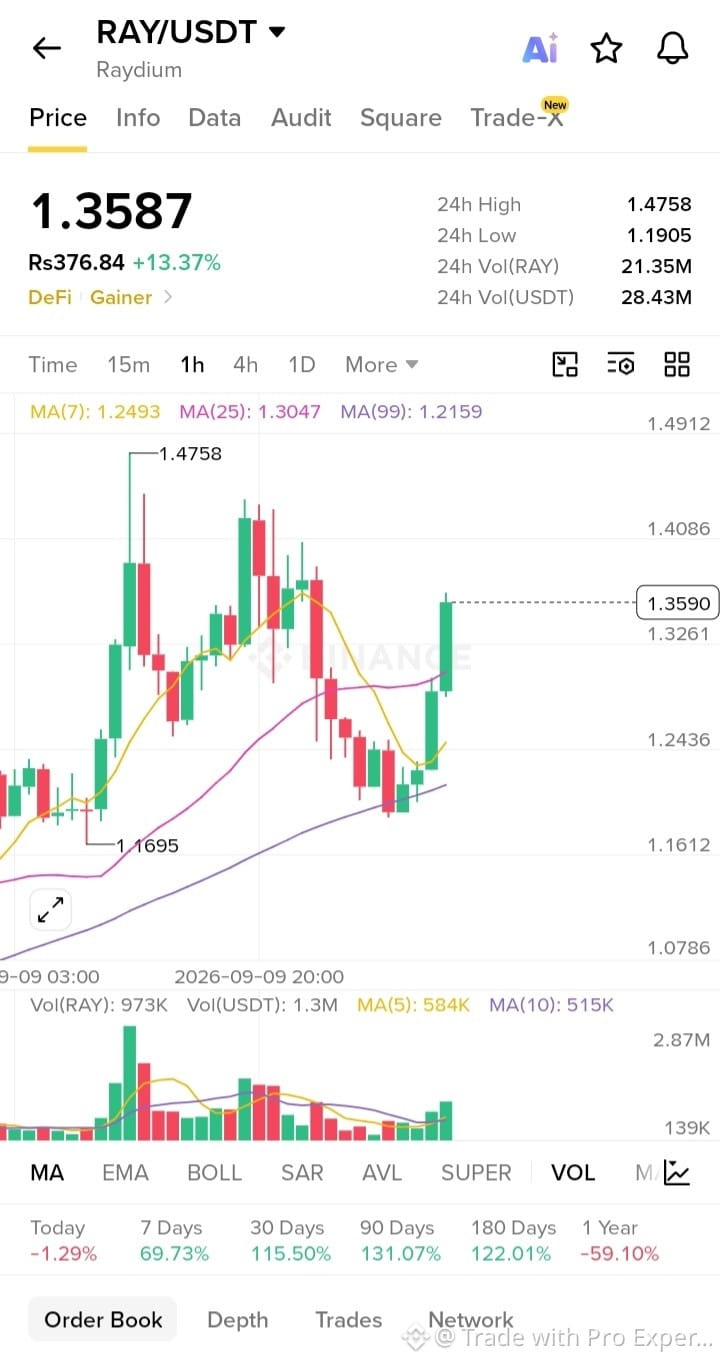The image size is (720, 1362).
Task: Open chart settings icon
Action: [621, 364]
